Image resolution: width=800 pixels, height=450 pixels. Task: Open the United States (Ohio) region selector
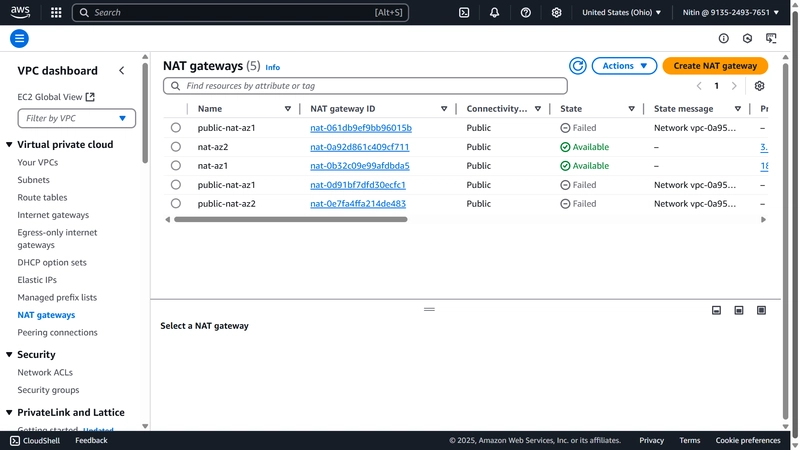(x=621, y=12)
